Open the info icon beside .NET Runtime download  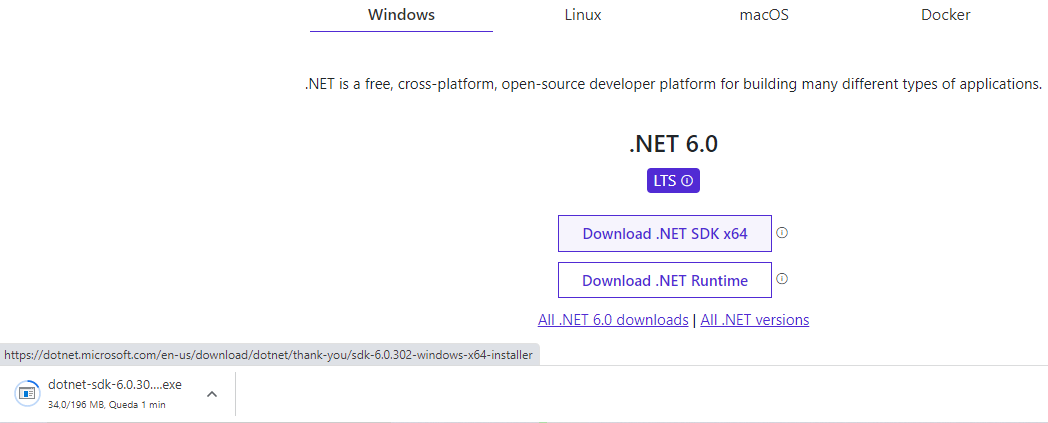[782, 279]
